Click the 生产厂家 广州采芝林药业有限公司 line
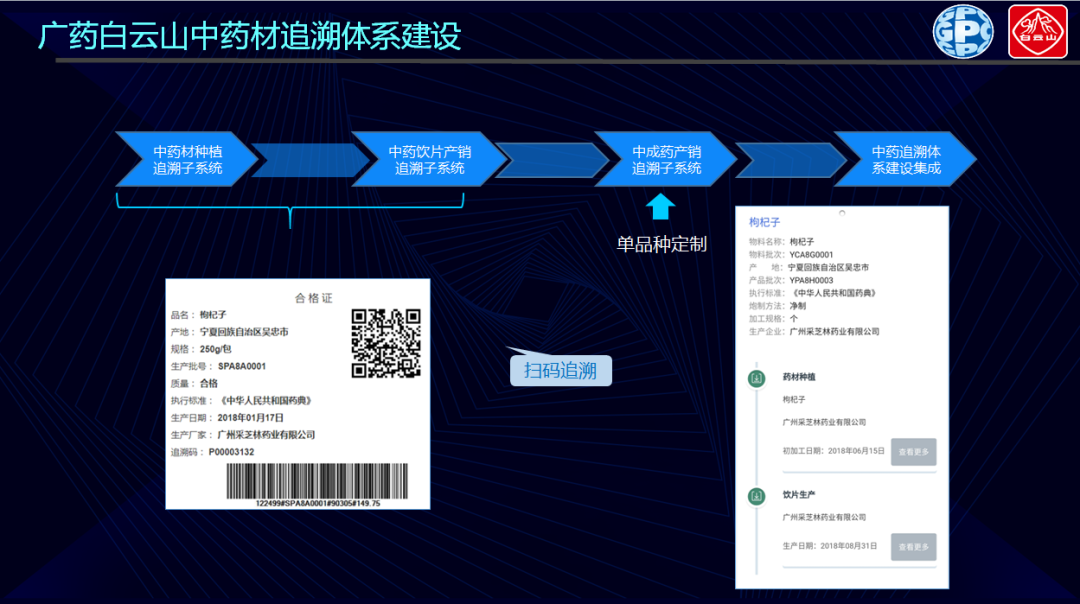1080x604 pixels. 242,435
